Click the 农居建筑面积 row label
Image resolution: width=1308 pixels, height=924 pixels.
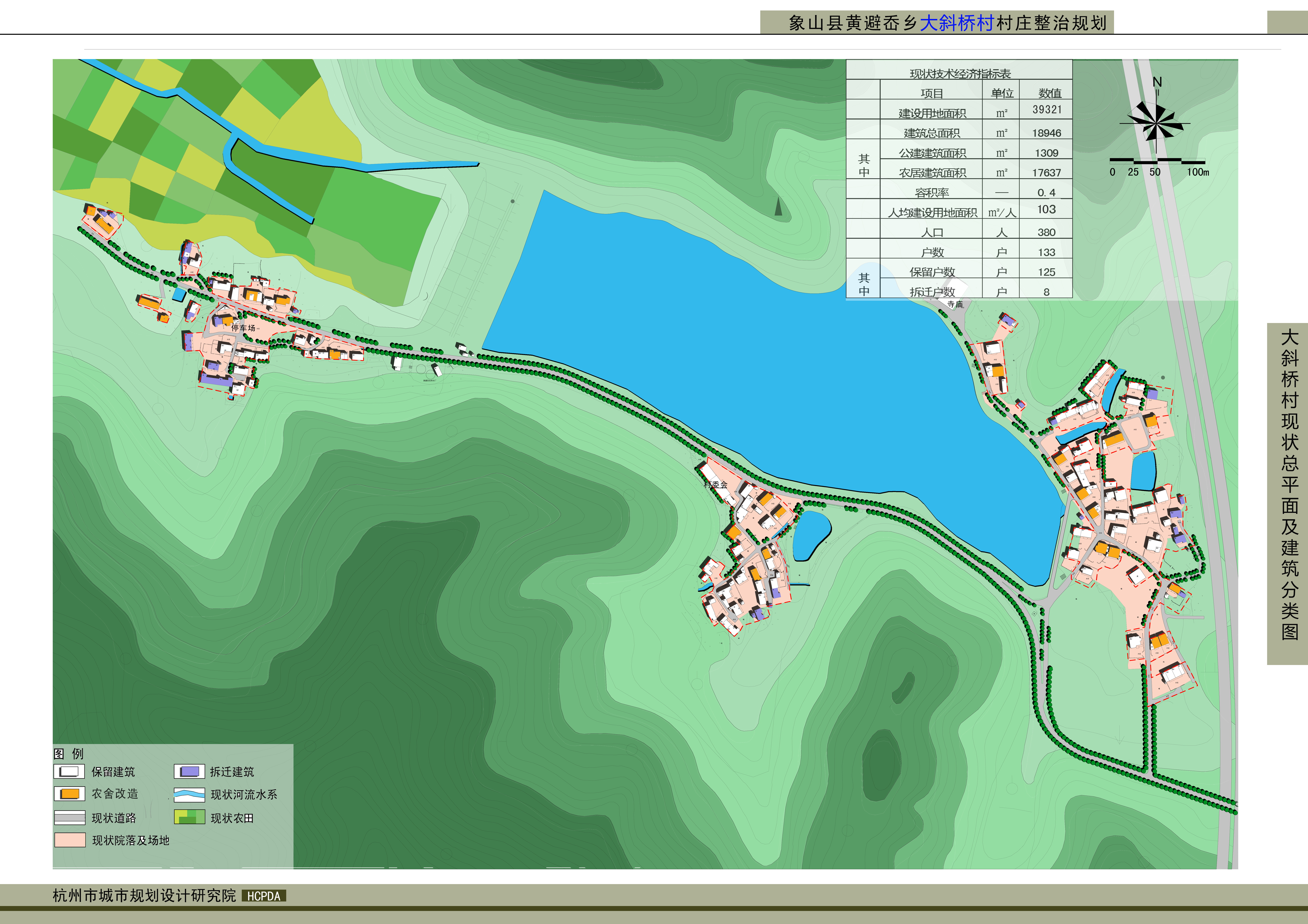coord(933,173)
